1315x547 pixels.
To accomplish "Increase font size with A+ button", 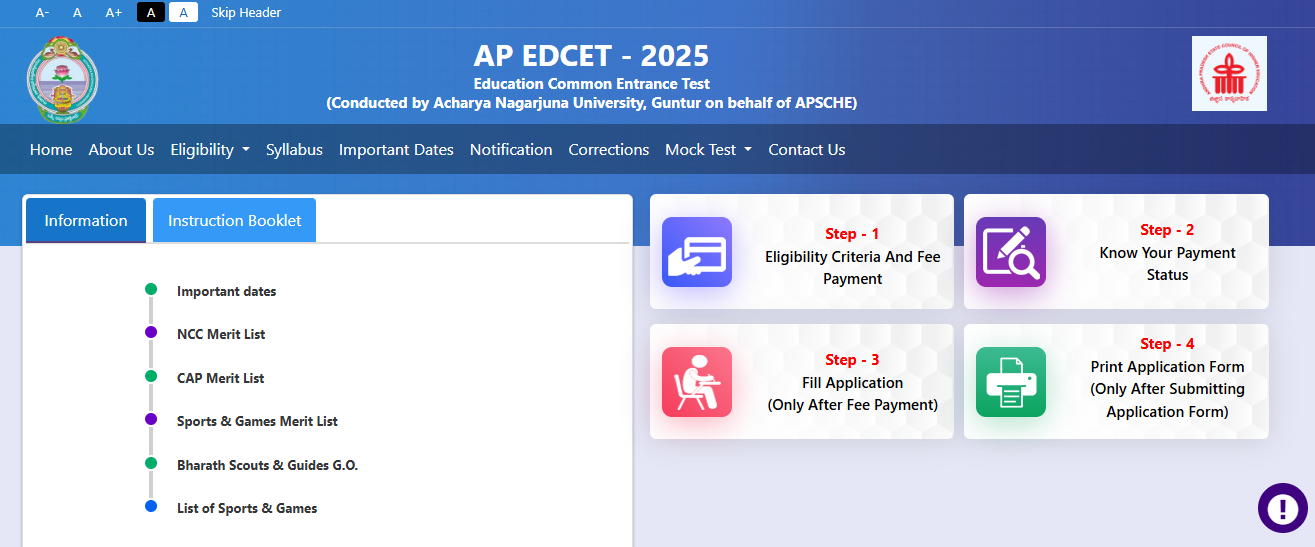I will [x=114, y=13].
